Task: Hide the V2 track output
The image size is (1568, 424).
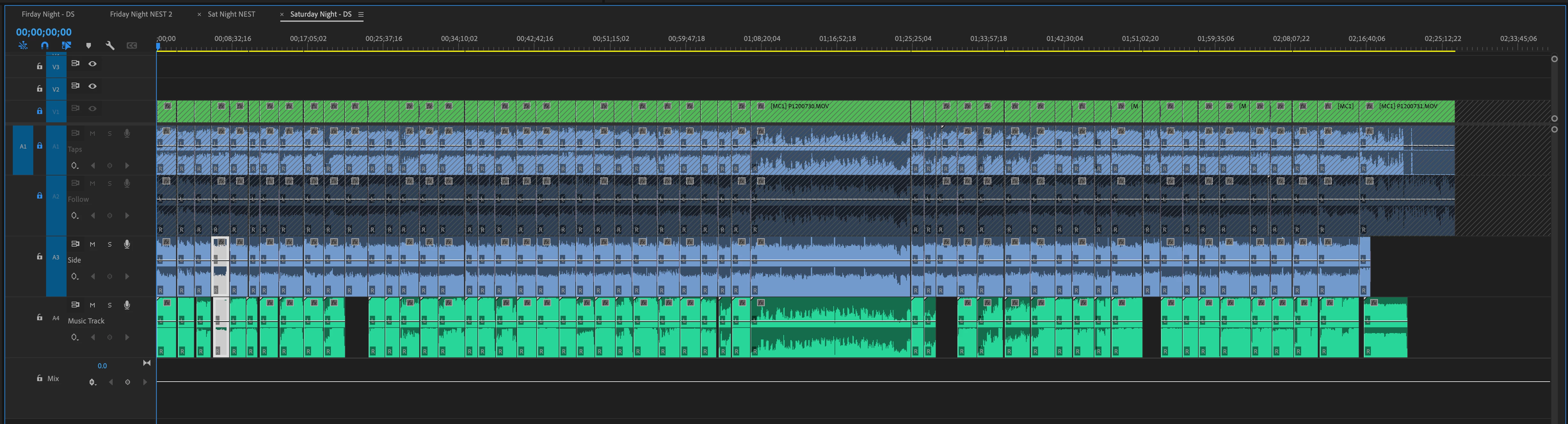Action: (92, 86)
